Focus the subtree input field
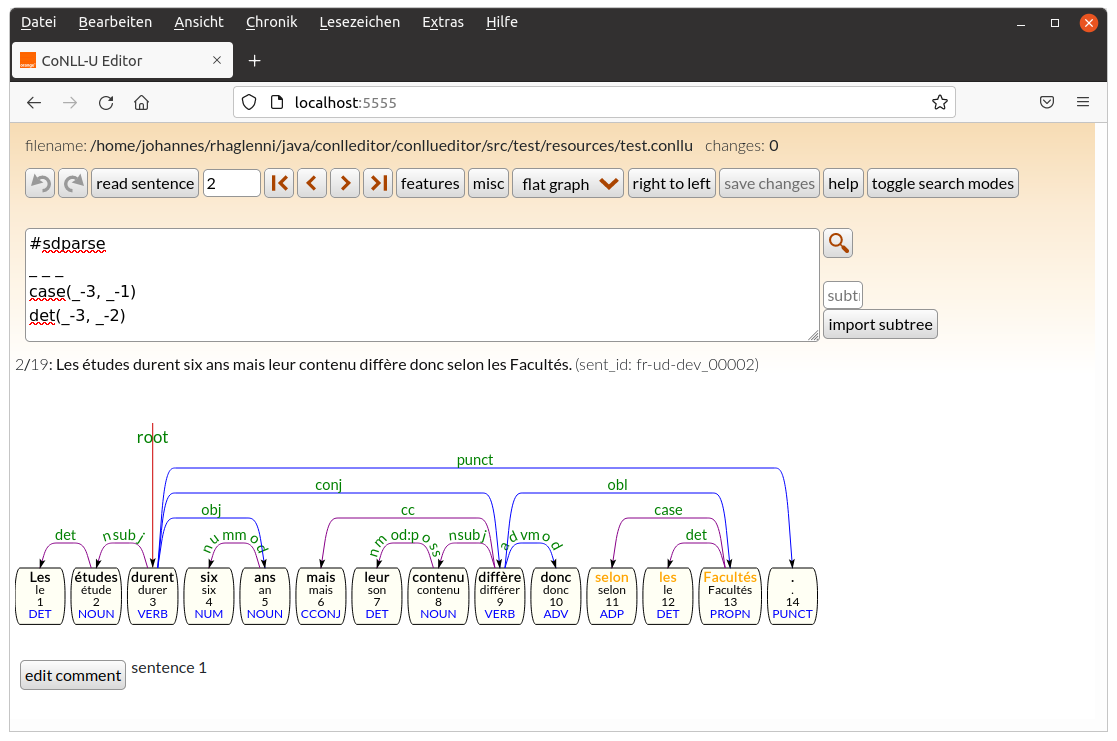 pyautogui.click(x=843, y=296)
